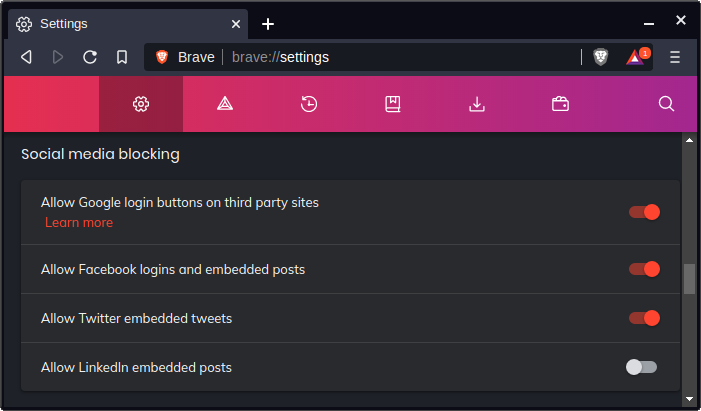701x411 pixels.
Task: Disable Twitter embedded tweets toggle
Action: tap(643, 318)
